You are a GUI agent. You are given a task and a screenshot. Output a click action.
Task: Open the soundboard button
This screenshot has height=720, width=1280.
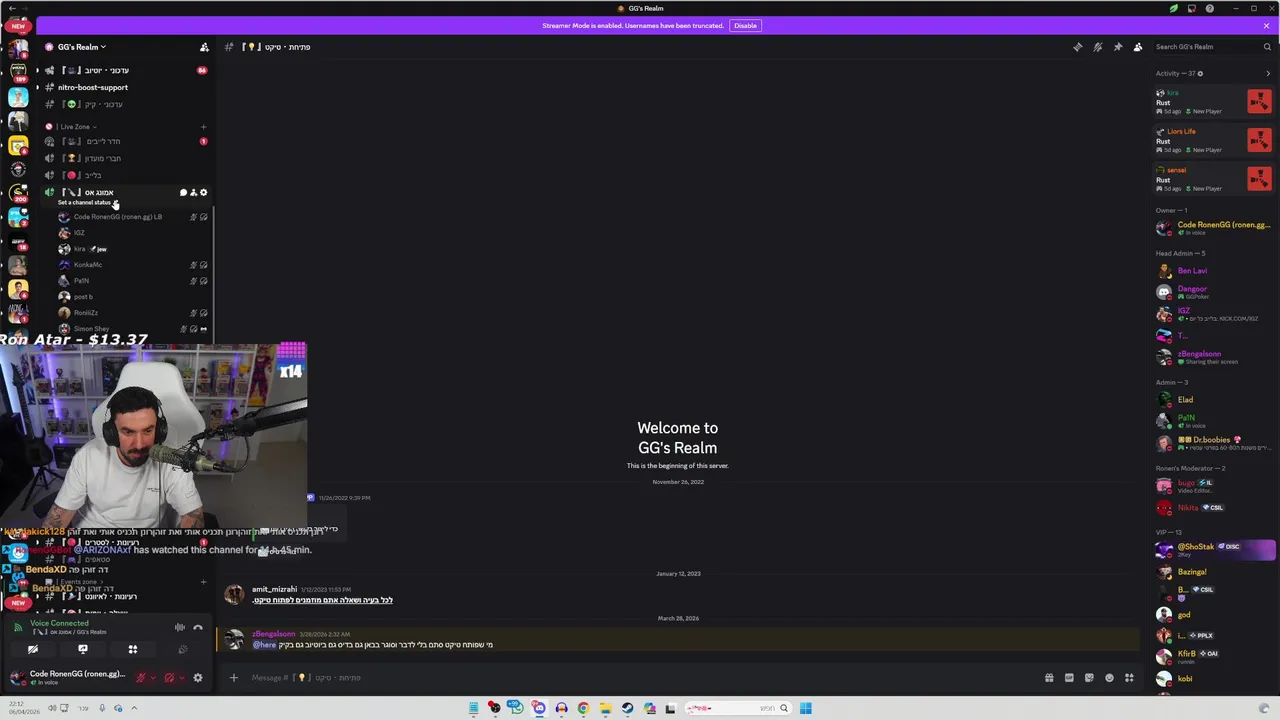point(182,649)
